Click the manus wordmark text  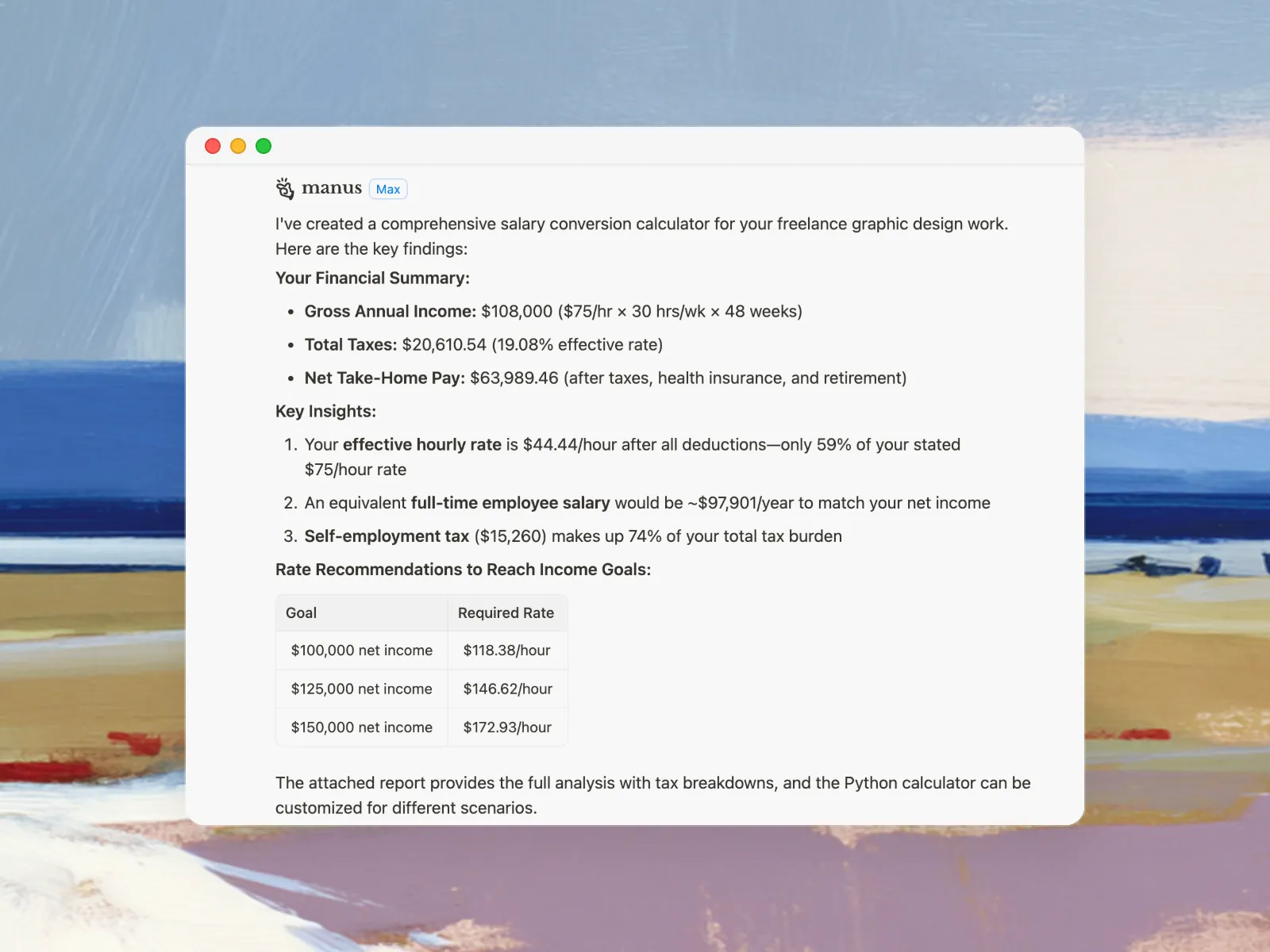[x=332, y=189]
